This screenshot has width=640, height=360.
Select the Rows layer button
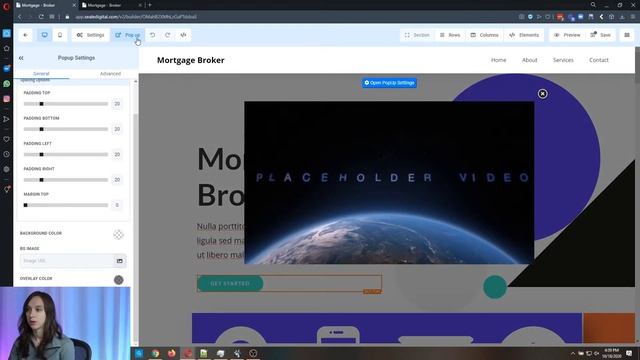450,35
